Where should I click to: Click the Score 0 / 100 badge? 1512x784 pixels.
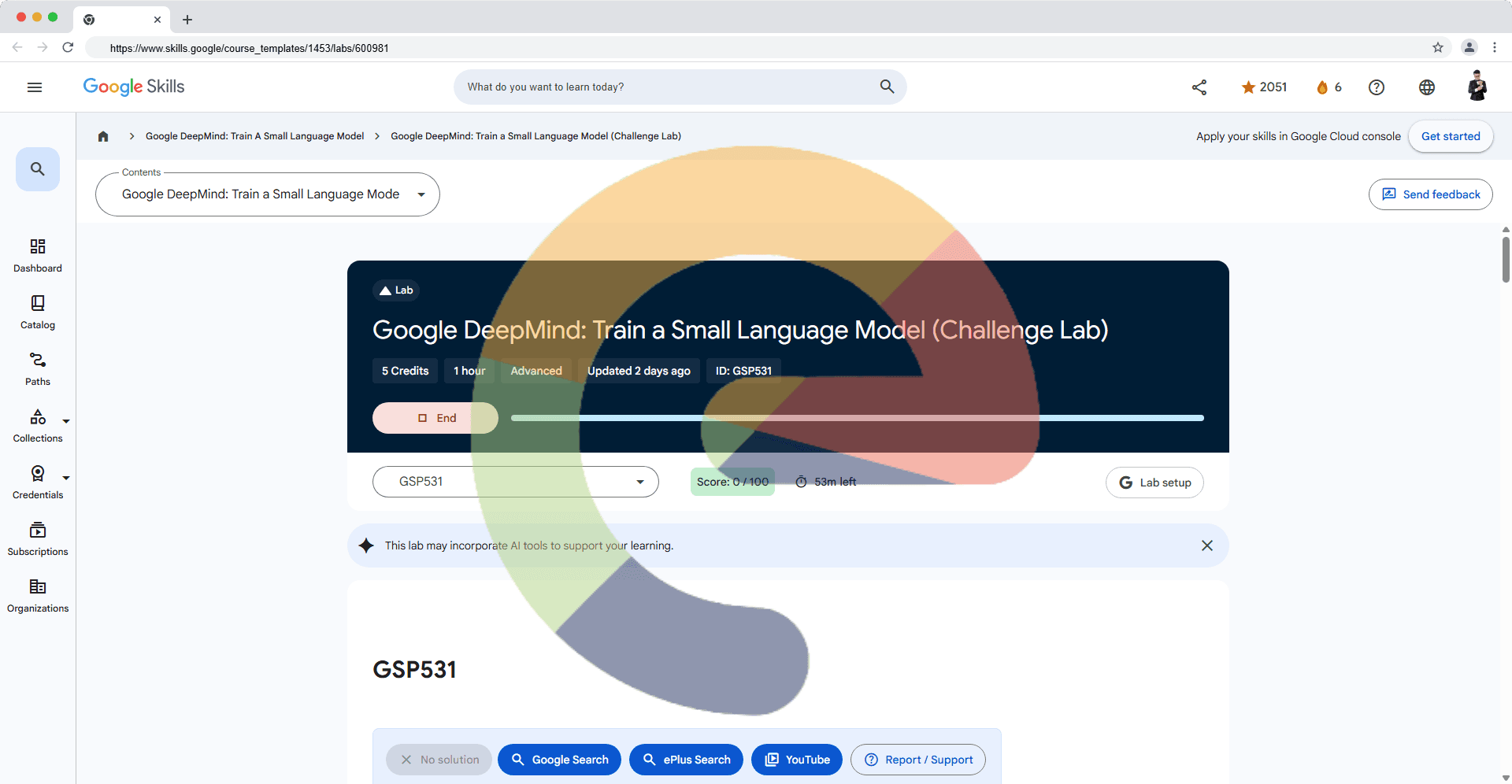click(732, 482)
